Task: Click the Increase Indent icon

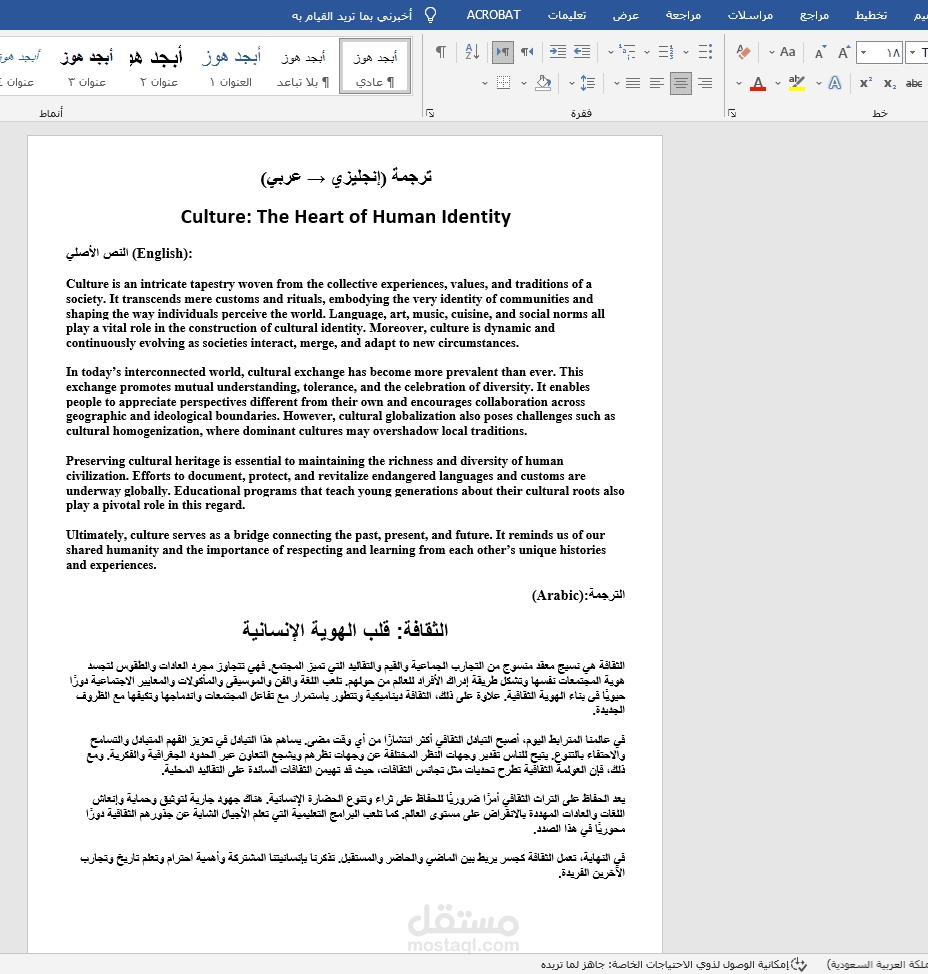Action: coord(558,52)
